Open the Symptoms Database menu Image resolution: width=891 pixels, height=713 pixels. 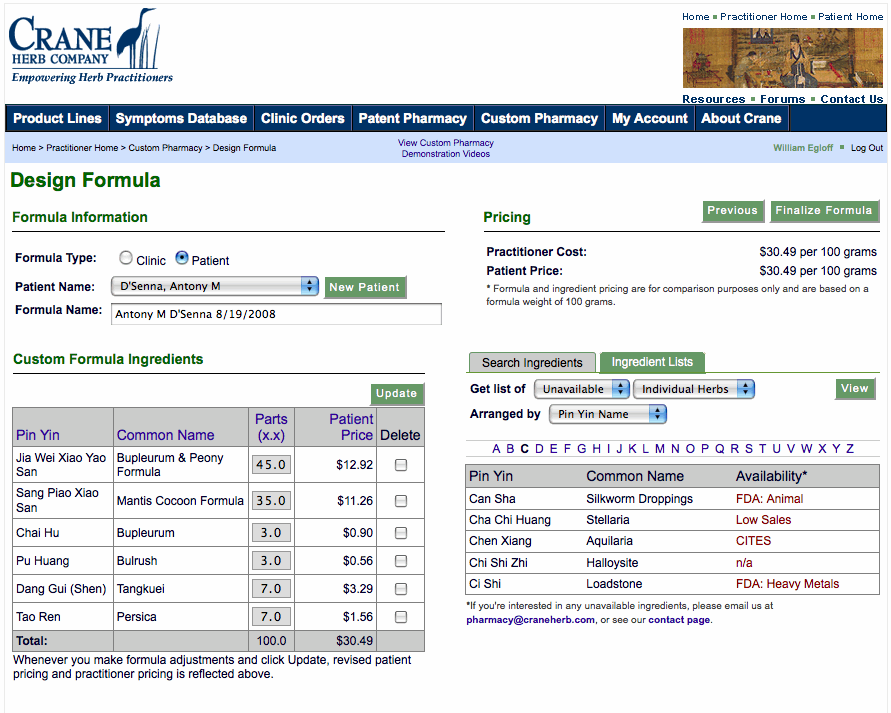[181, 118]
